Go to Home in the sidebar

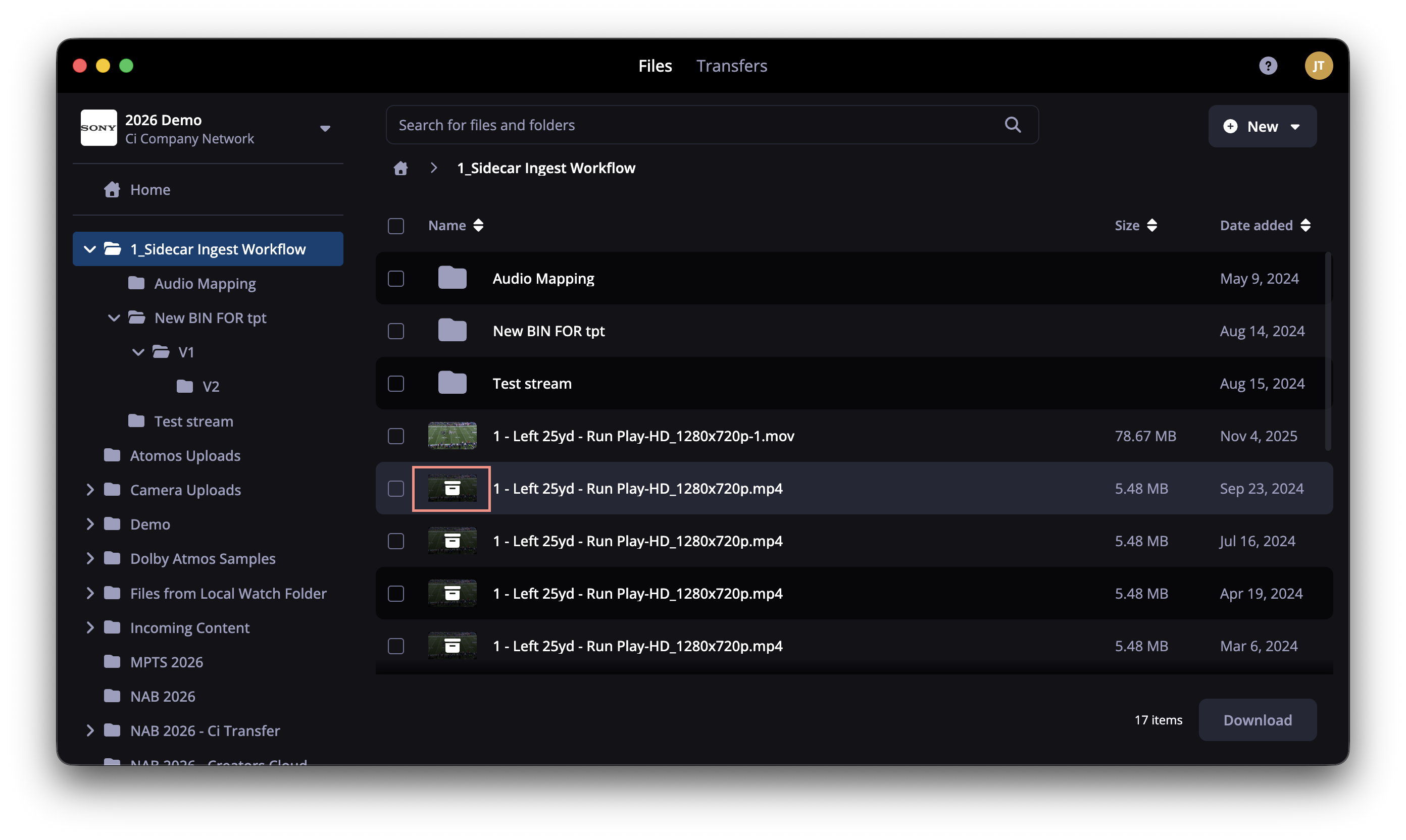click(150, 190)
